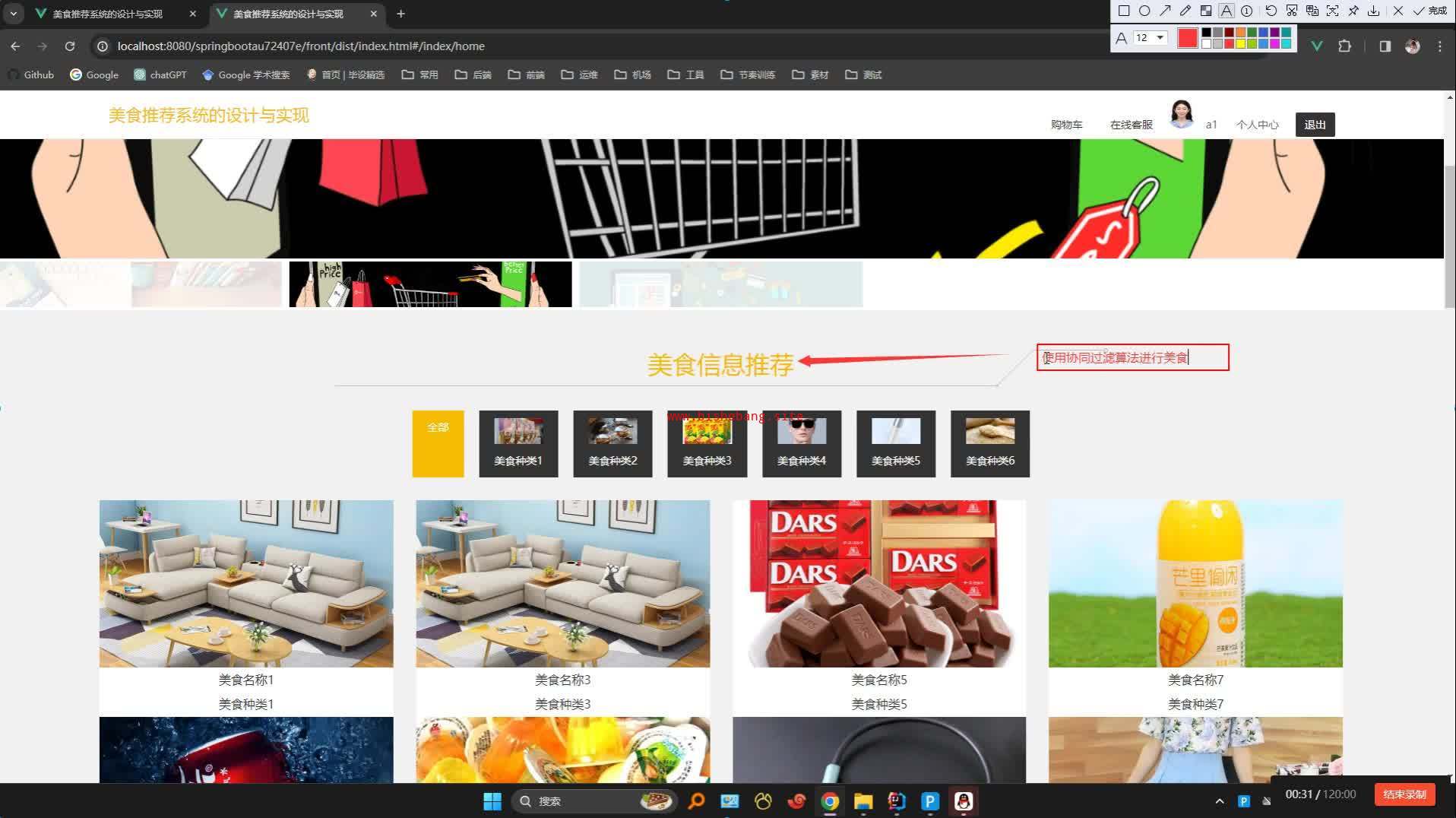The width and height of the screenshot is (1456, 818).
Task: Switch to the first browser tab
Action: coord(107,14)
